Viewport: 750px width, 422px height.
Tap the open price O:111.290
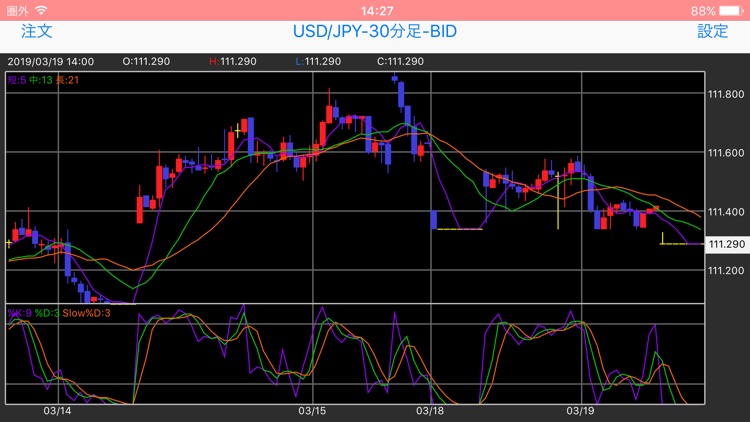tap(146, 61)
